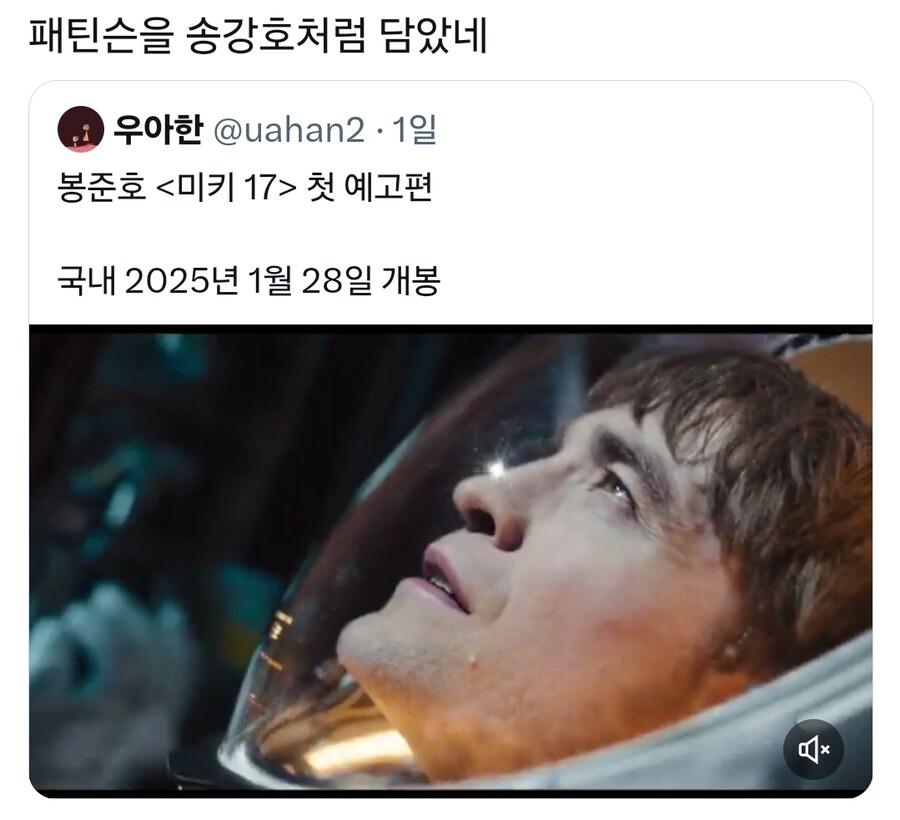Select the line 국내 2025년 1월 28일 개봉
Viewport: 900px width, 820px height.
coord(249,281)
